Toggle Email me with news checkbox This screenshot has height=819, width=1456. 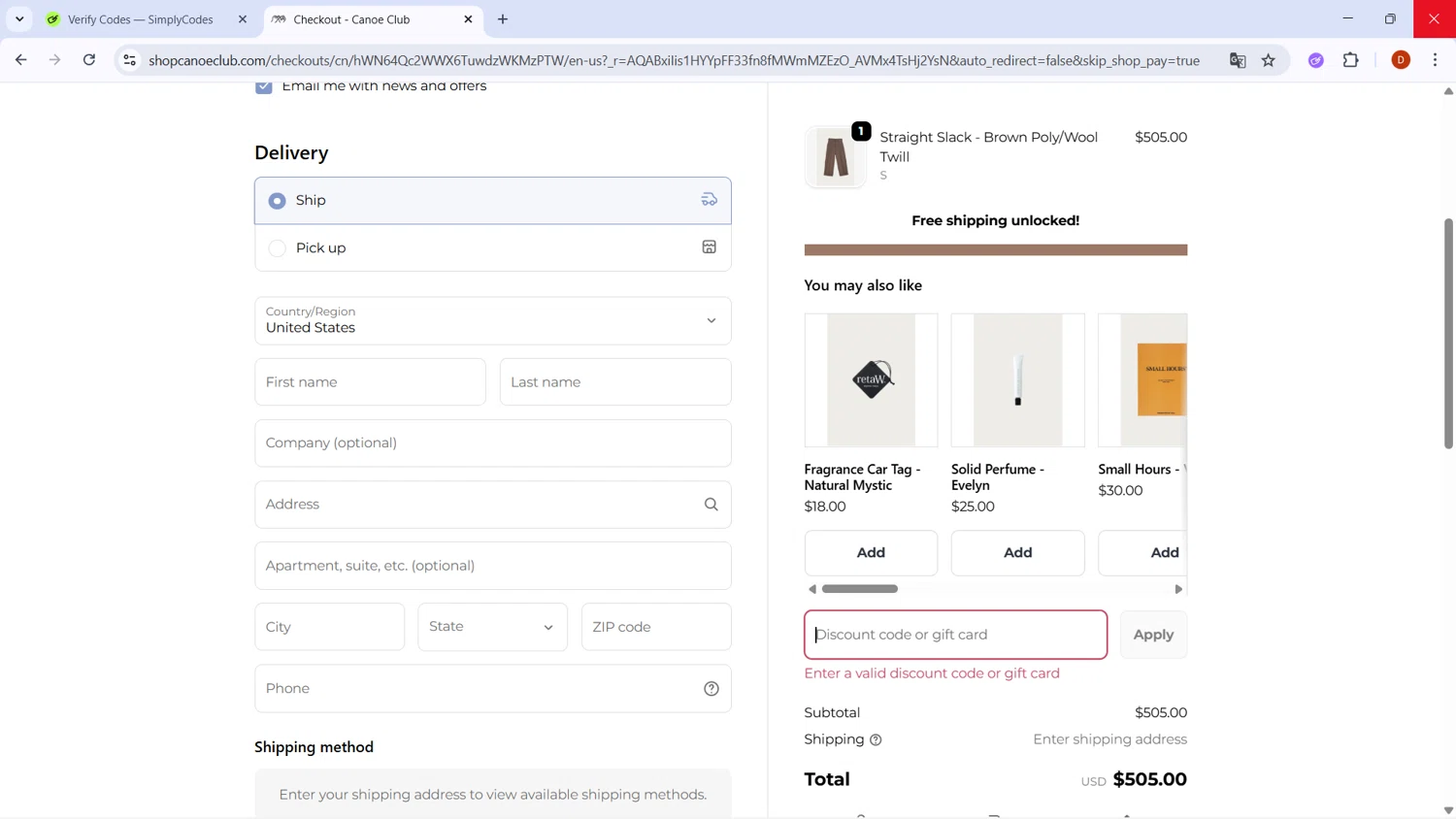click(264, 86)
